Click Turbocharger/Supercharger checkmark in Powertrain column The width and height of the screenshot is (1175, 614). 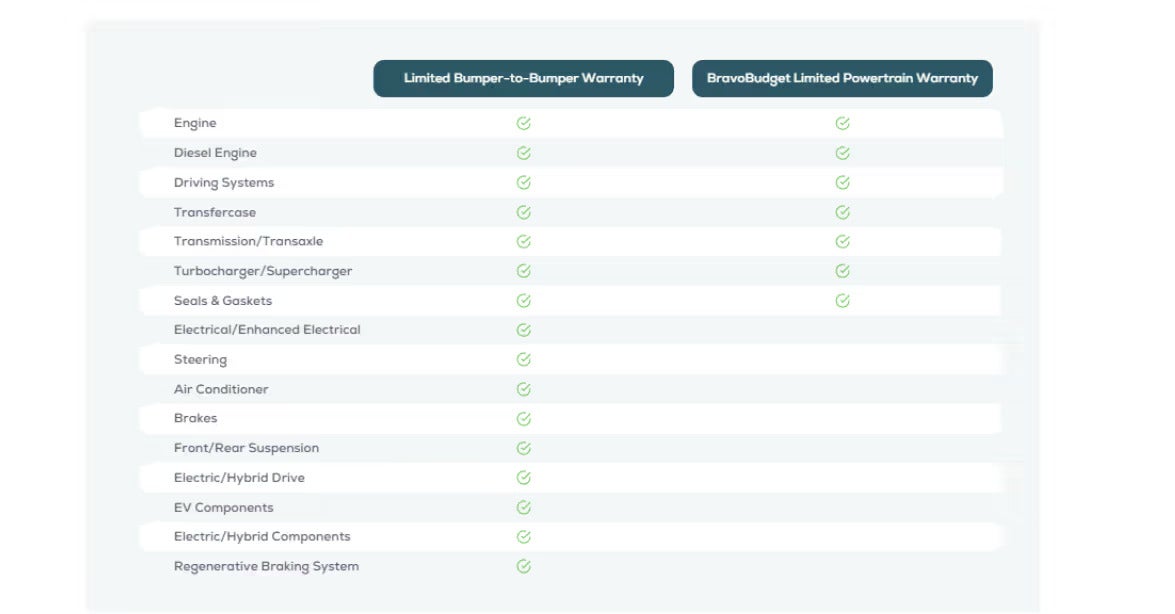pos(842,271)
